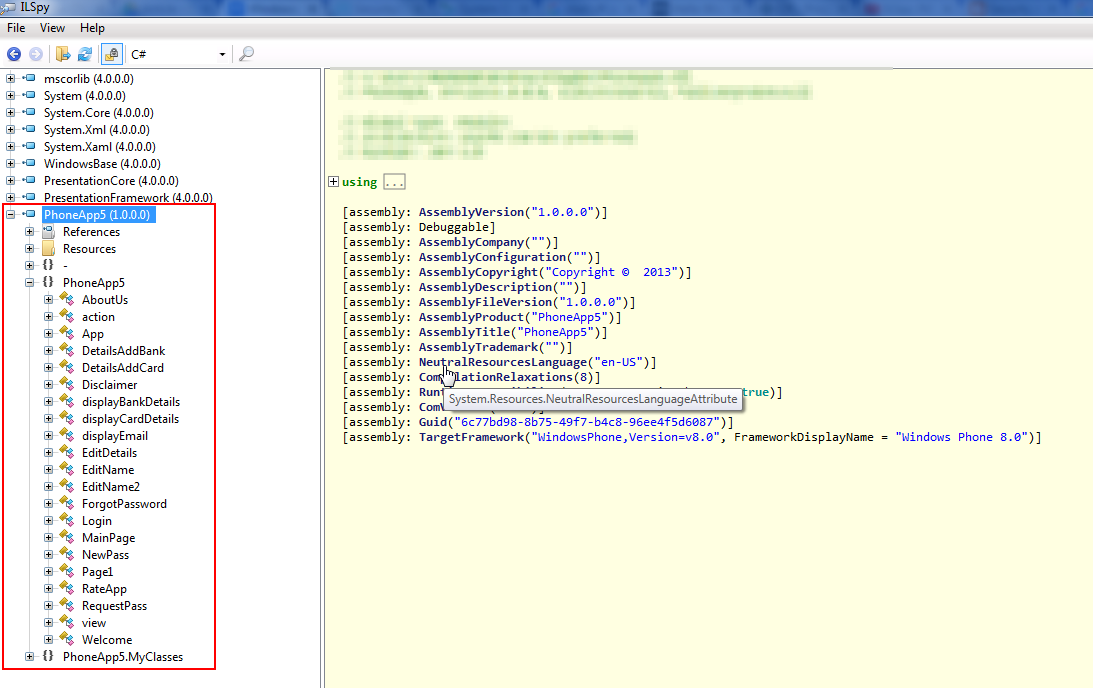Select the view class
Screen dimensions: 1093x688
pyautogui.click(x=93, y=623)
